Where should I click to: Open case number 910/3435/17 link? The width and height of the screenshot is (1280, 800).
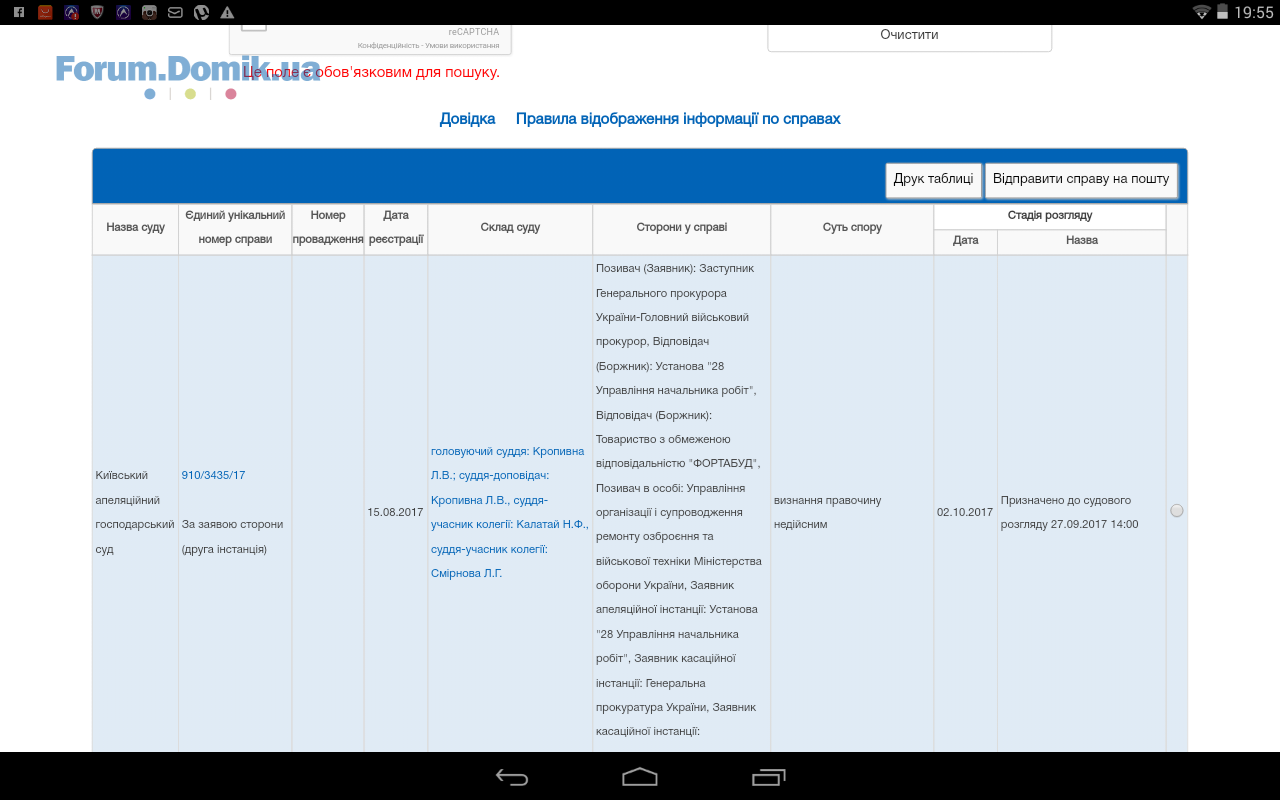(x=213, y=475)
